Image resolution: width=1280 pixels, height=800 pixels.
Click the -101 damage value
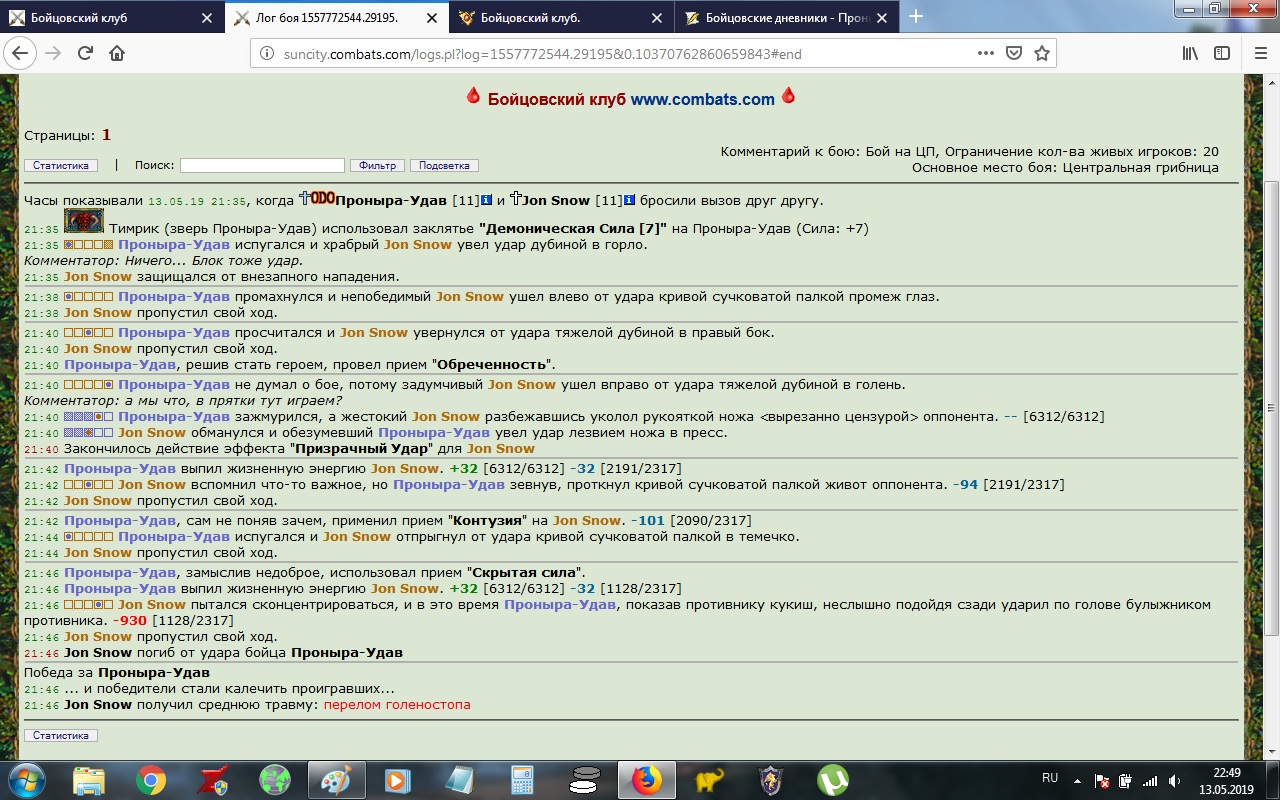(647, 520)
